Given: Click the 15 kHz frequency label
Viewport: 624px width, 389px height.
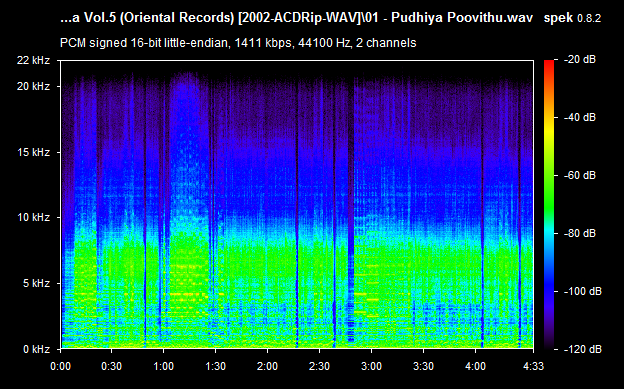Looking at the screenshot, I should (x=33, y=152).
